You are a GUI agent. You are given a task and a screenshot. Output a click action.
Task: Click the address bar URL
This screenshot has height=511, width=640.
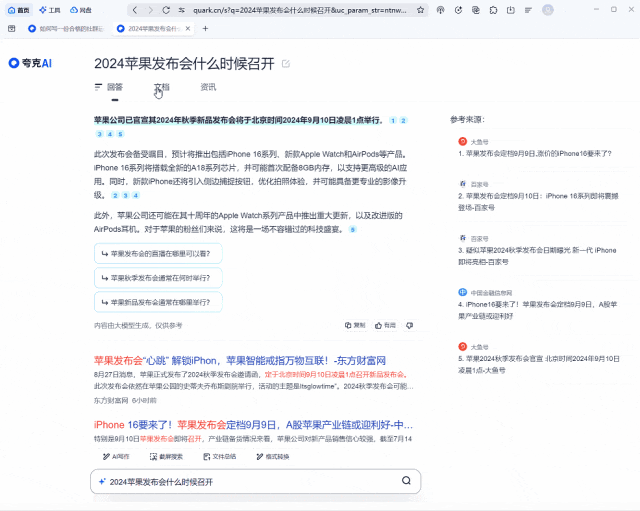300,10
